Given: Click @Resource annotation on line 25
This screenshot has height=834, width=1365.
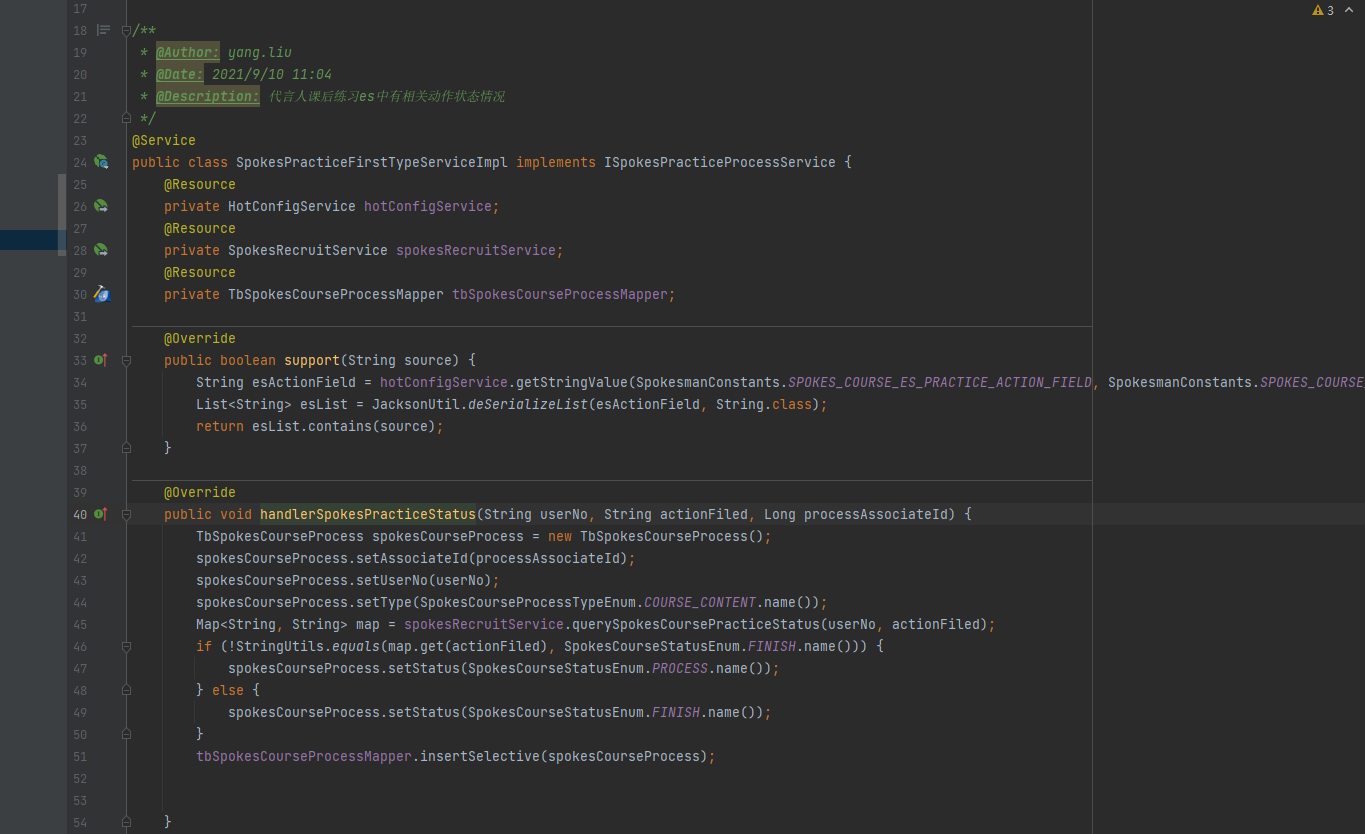Looking at the screenshot, I should tap(200, 184).
